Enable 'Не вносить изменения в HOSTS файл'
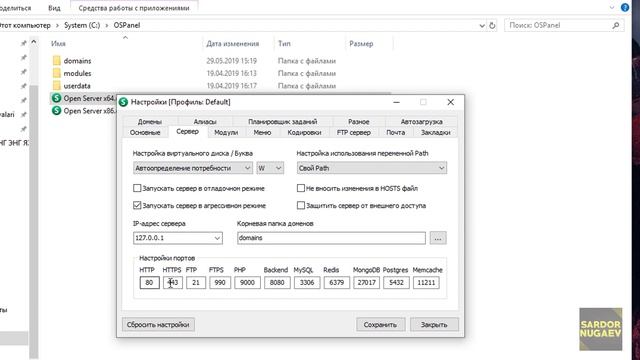The image size is (640, 360). (301, 188)
